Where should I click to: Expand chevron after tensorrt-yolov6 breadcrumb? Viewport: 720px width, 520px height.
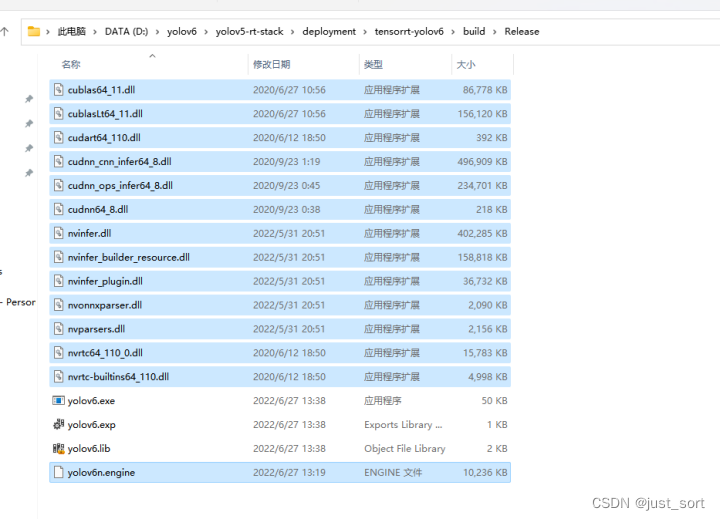pos(453,32)
